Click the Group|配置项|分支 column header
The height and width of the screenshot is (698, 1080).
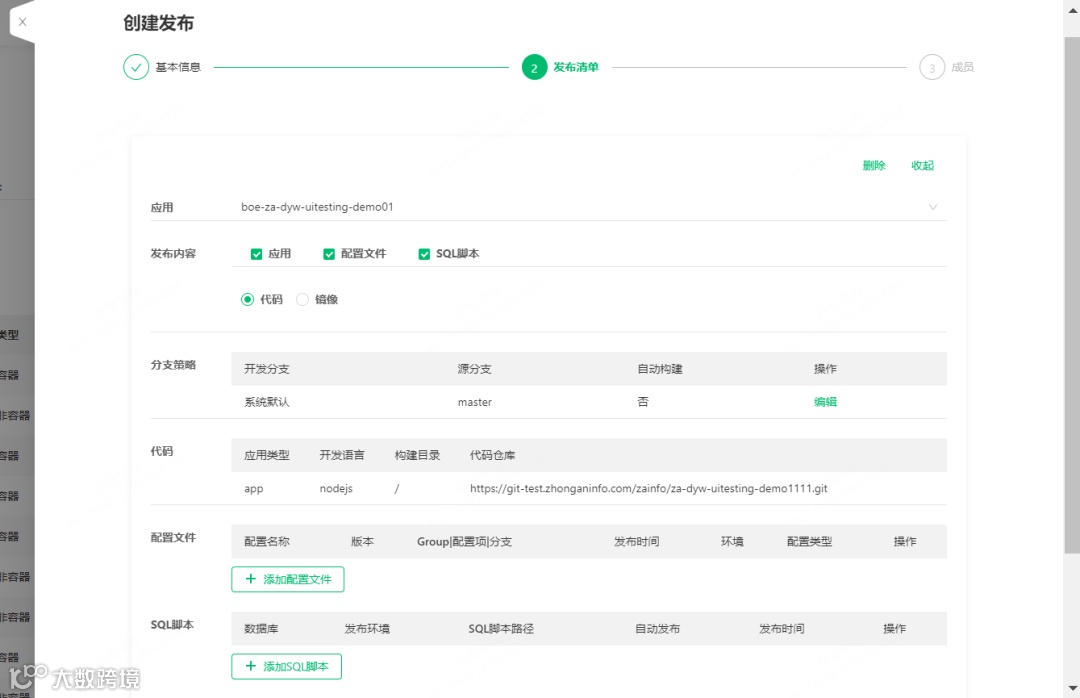(x=464, y=542)
